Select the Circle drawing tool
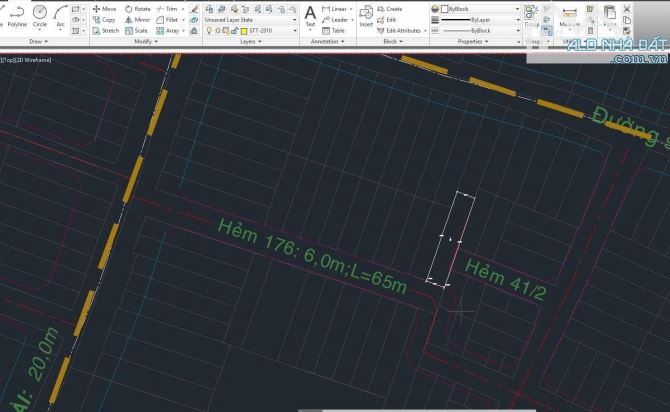670x412 pixels. tap(40, 15)
